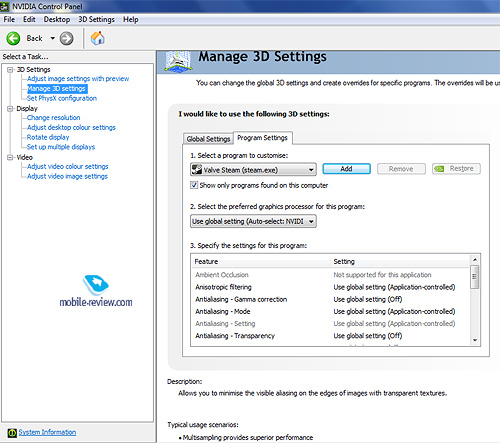Image resolution: width=500 pixels, height=443 pixels.
Task: Open the 3D Settings menu
Action: pos(96,20)
